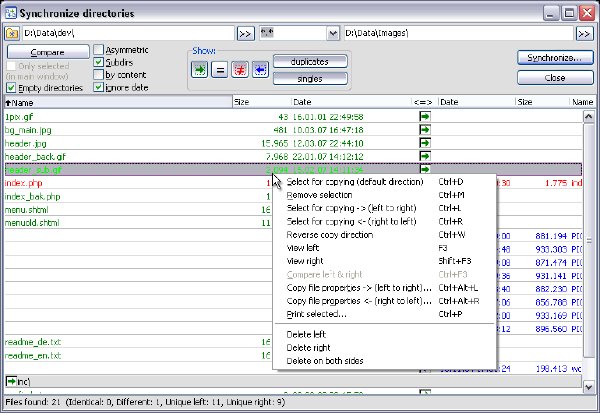Viewport: 600px width, 413px height.
Task: Click the right directory path D:\Data\Images\ field
Action: coord(458,33)
